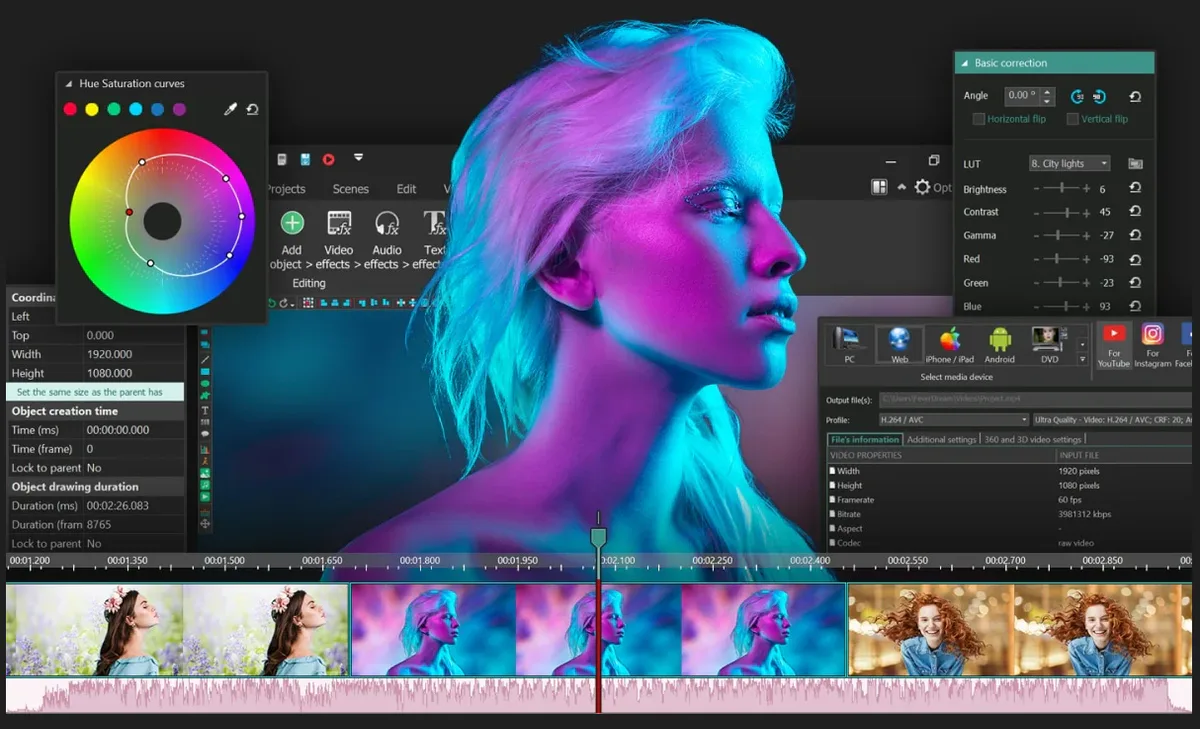
Task: Pick the eyedropper in Hue Saturation curves
Action: [x=228, y=109]
